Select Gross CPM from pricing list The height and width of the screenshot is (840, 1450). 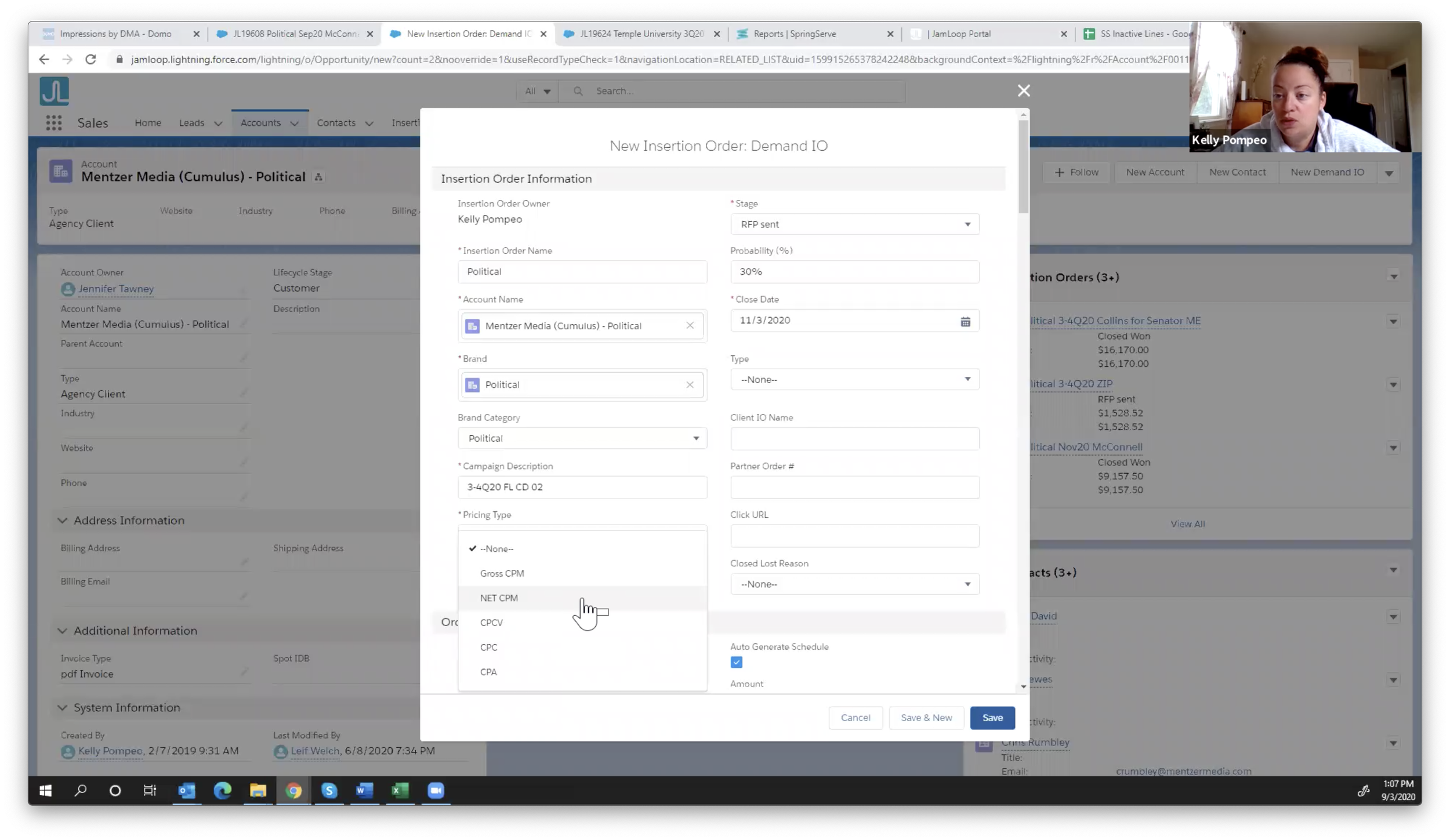[502, 573]
